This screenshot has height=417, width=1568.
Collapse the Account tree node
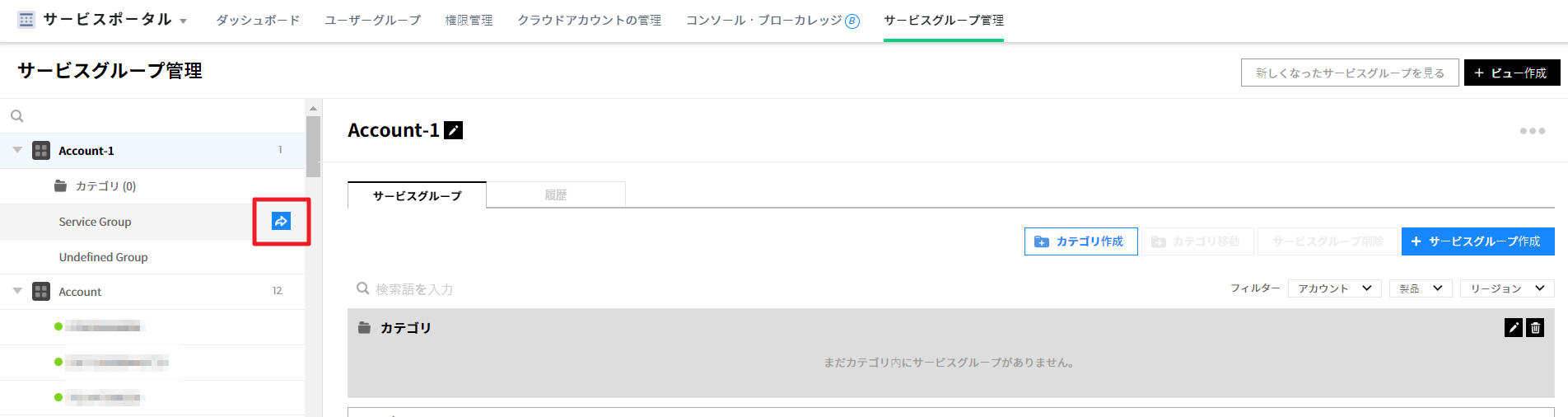click(x=17, y=291)
